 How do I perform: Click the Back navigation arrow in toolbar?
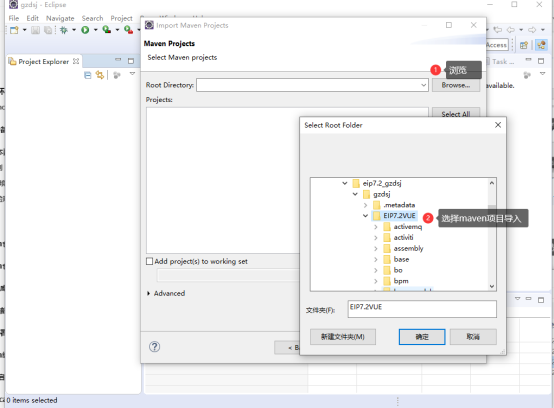tap(510, 30)
